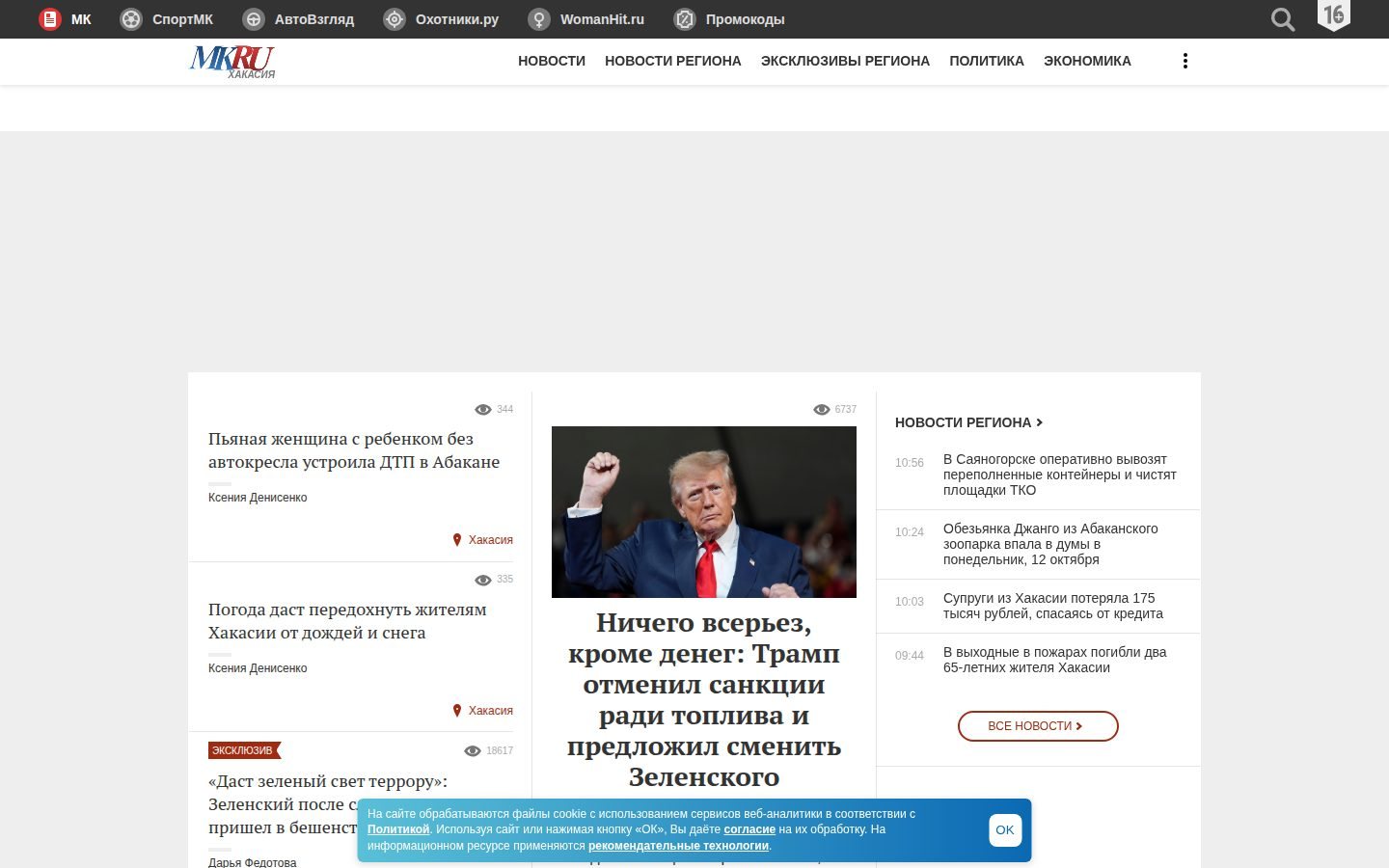Open headline 'Ничего всерьез, кроме денег'

[704, 700]
